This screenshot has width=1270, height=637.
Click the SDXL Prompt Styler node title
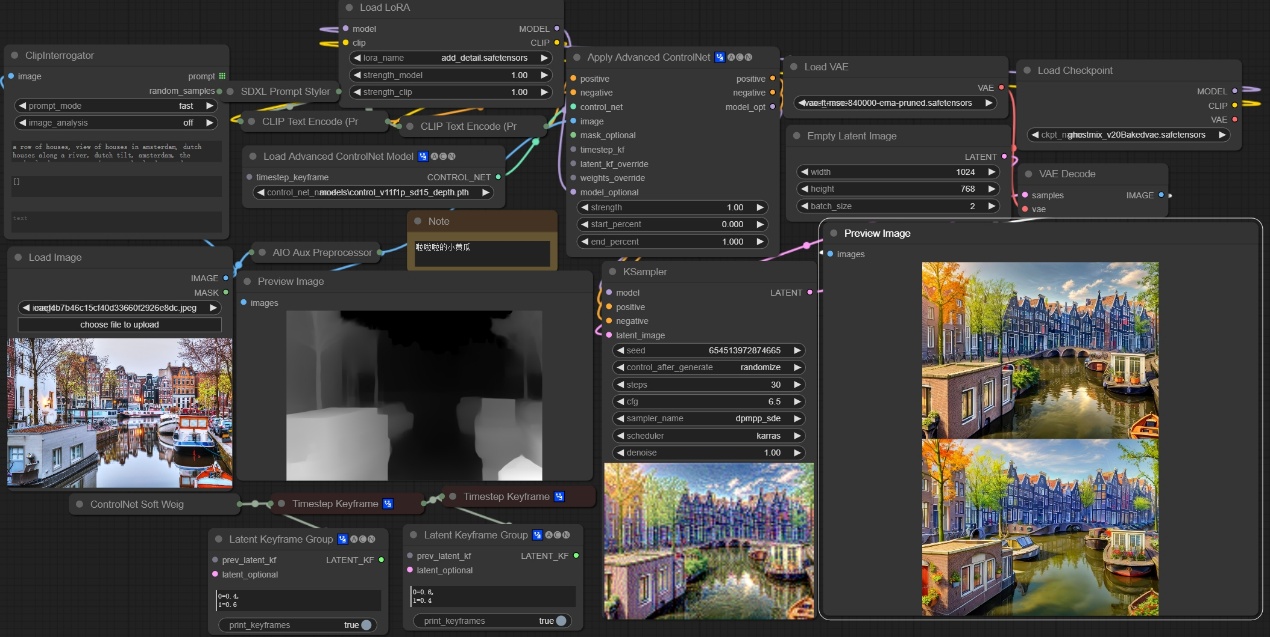285,91
